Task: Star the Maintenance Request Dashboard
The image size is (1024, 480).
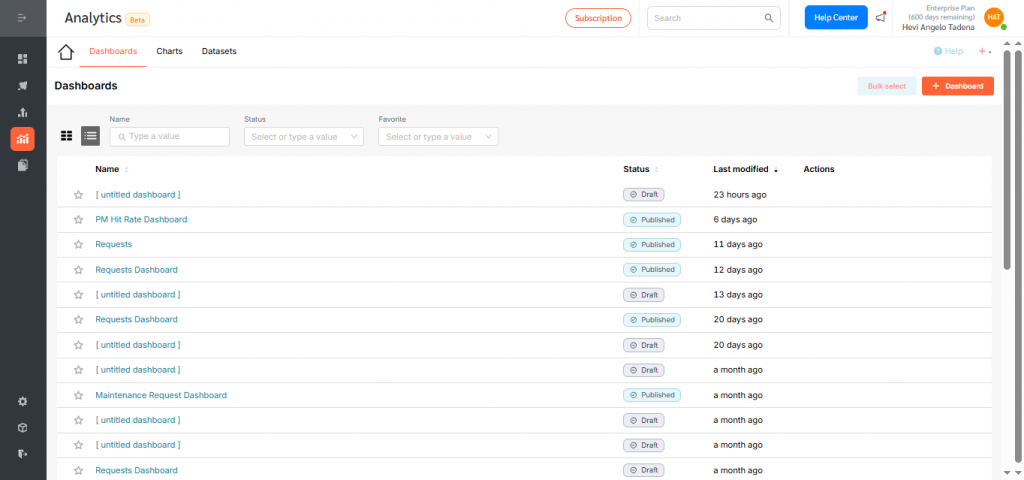Action: coord(78,396)
